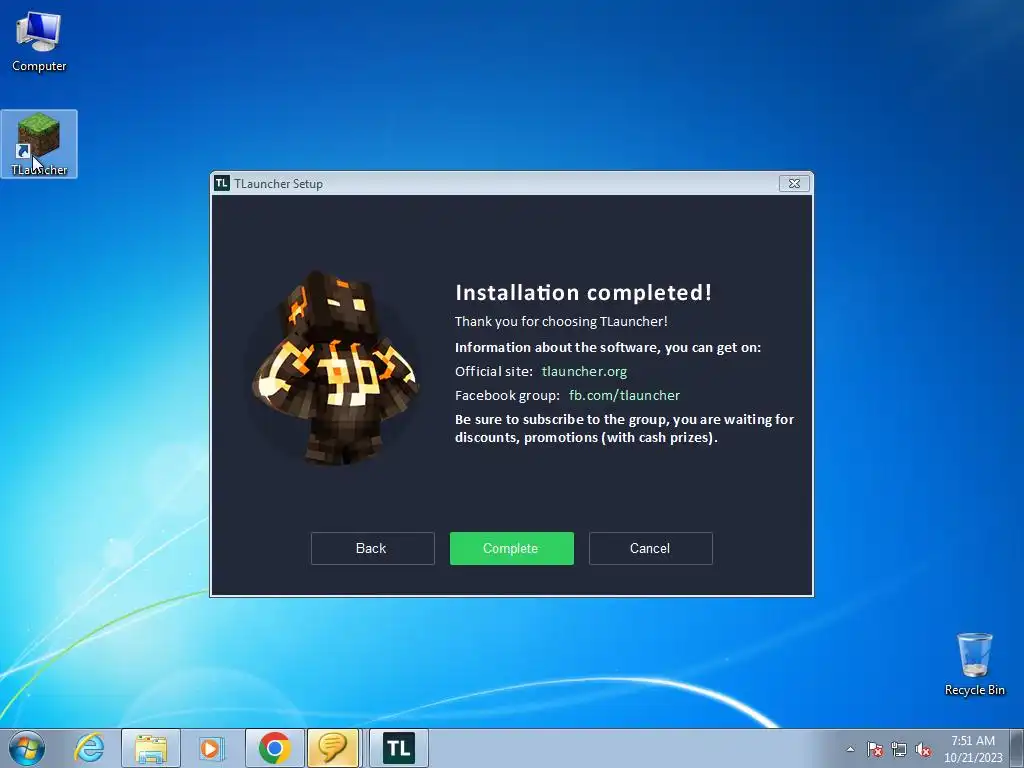The height and width of the screenshot is (768, 1024).
Task: Launch Google Chrome from taskbar
Action: (275, 748)
